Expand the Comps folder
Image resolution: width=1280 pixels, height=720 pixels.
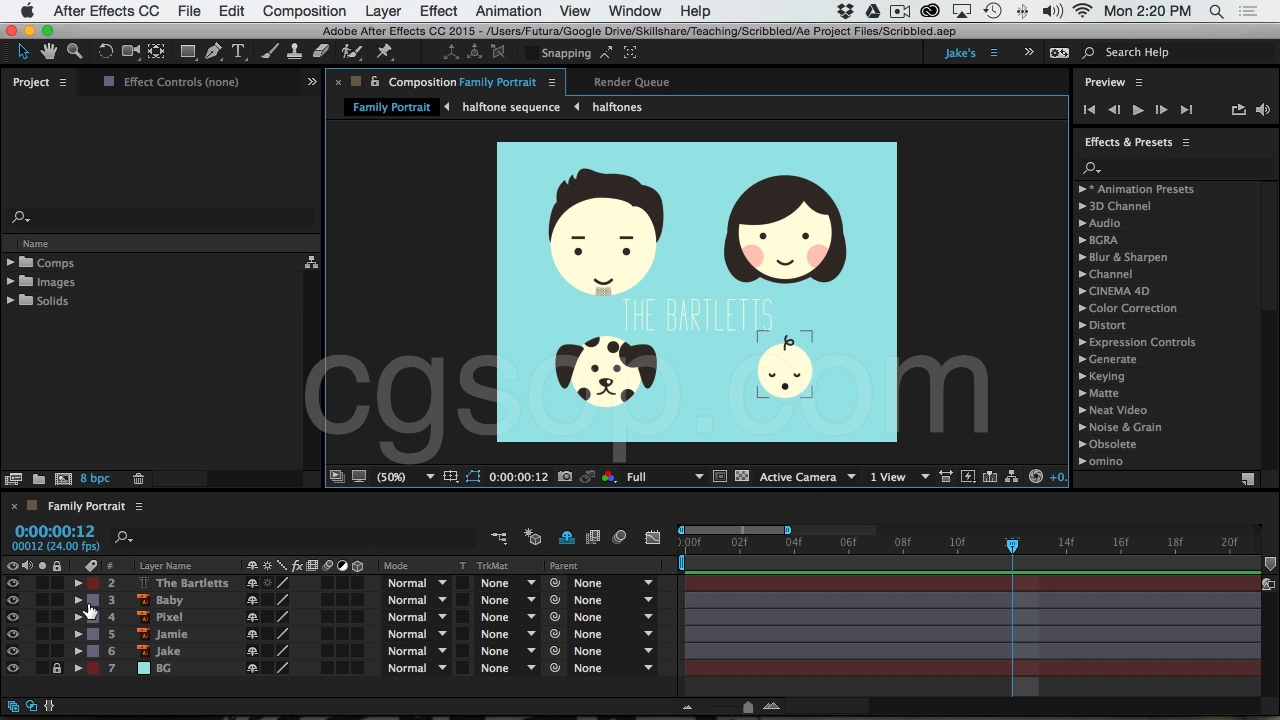tap(11, 263)
